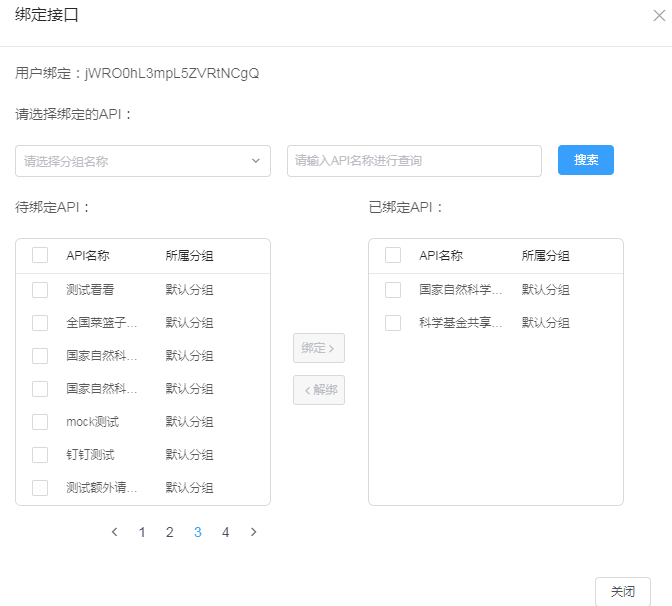Jump to page 4 of API list
Screen dimensions: 672x606
point(226,532)
